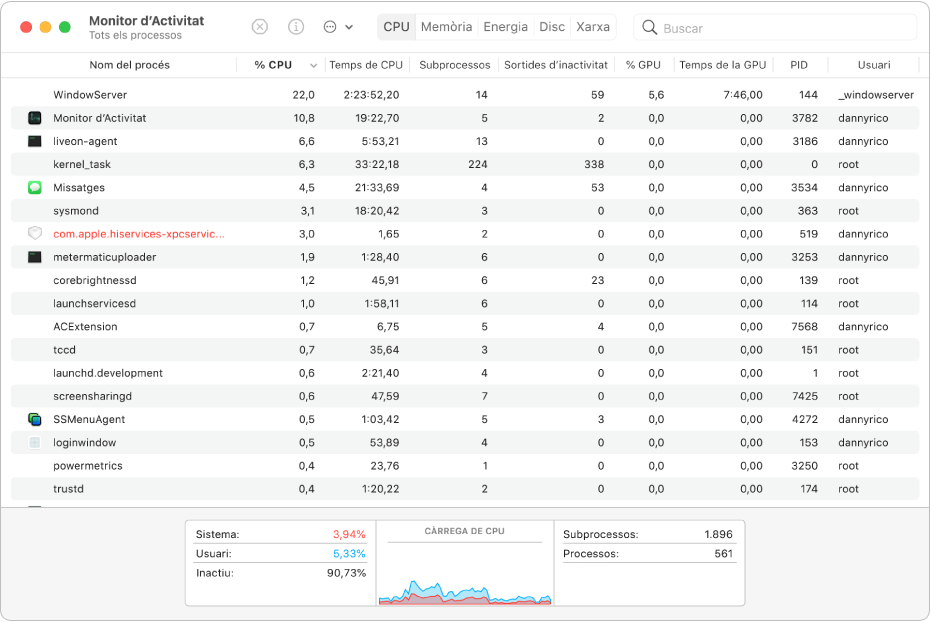
Task: Click the Tots els processos subtitle
Action: click(x=135, y=36)
